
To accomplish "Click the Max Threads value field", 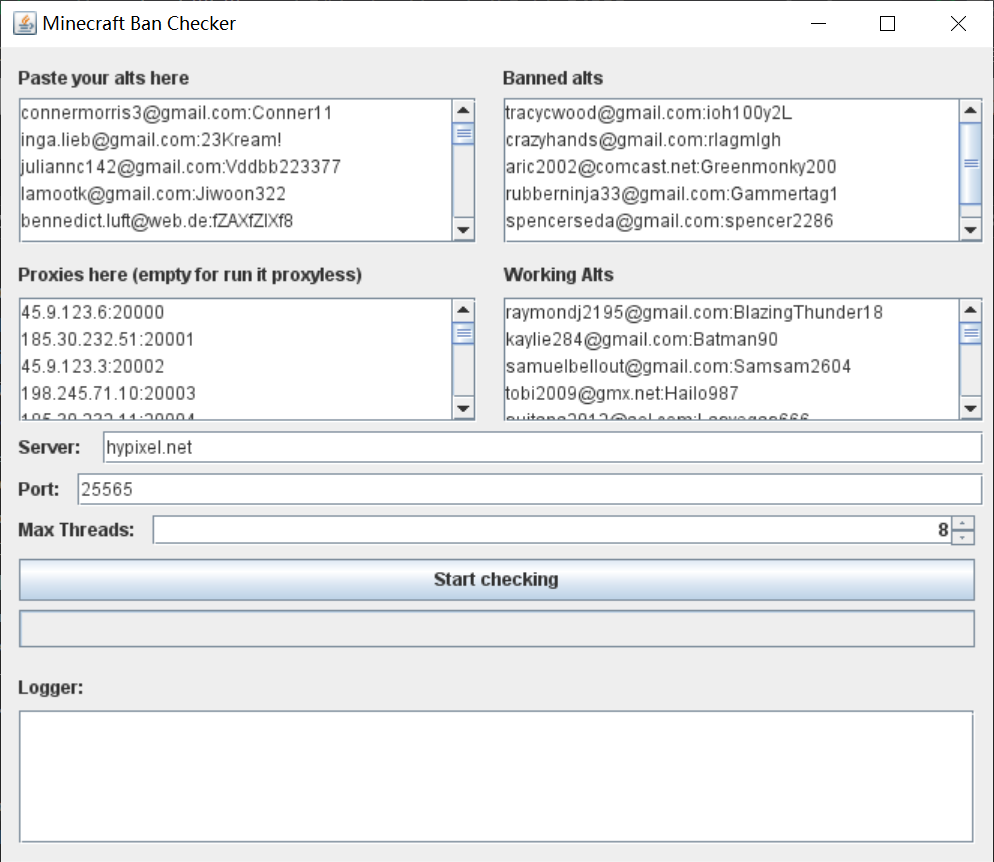I will tap(550, 530).
